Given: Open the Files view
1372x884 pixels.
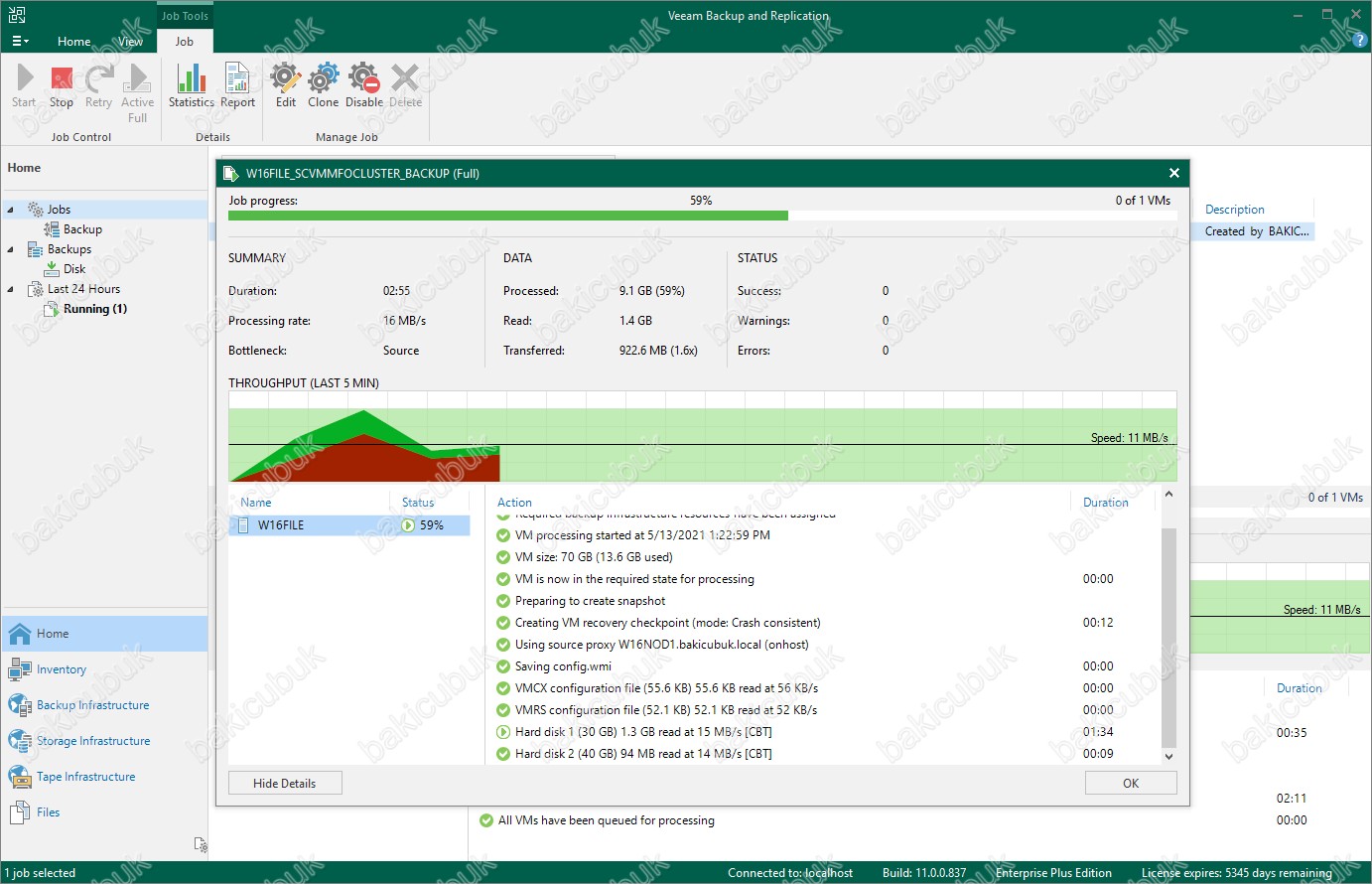Looking at the screenshot, I should tap(104, 812).
